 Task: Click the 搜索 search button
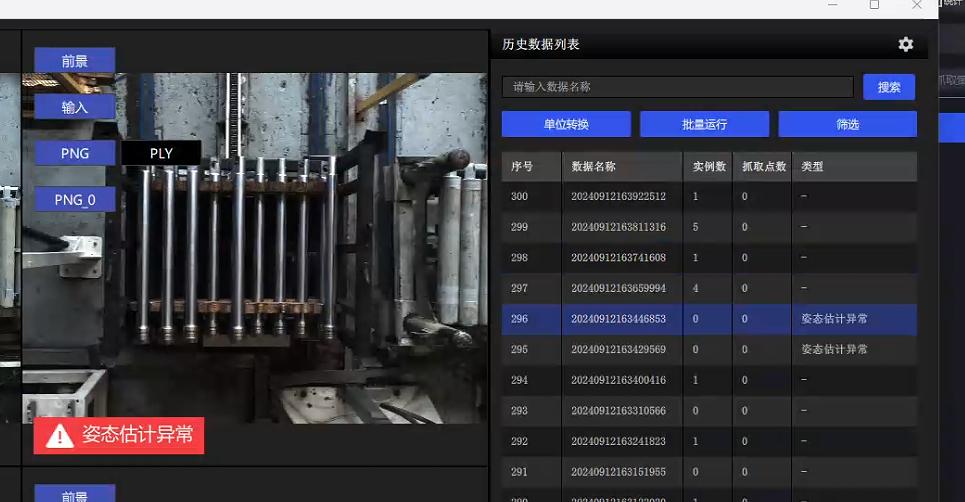pos(889,87)
